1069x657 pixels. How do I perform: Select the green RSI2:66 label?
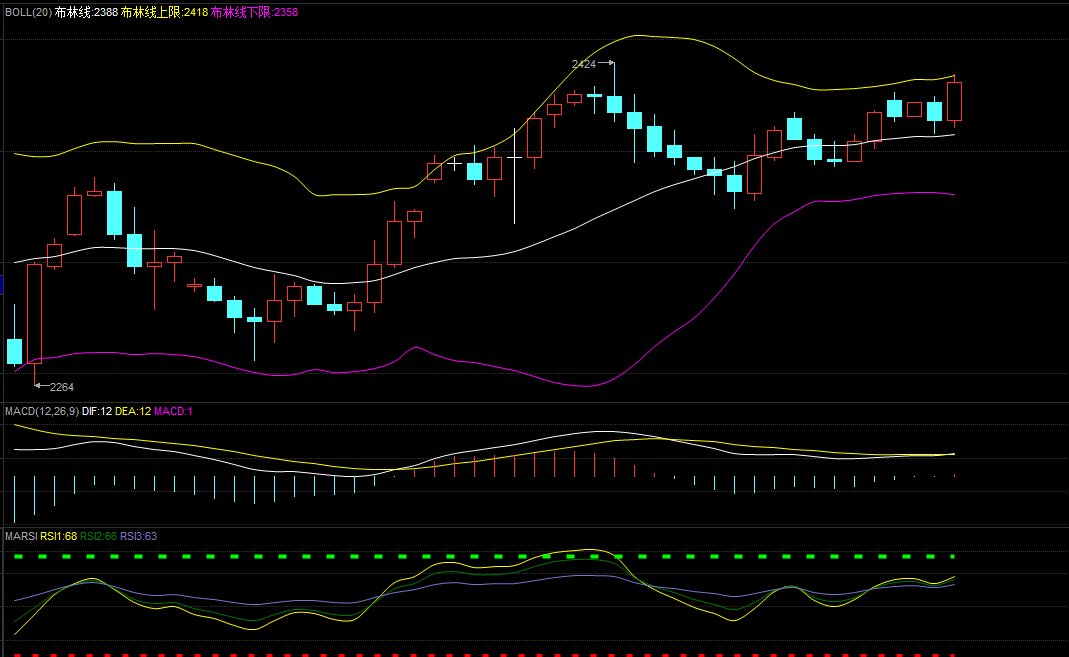click(x=98, y=536)
